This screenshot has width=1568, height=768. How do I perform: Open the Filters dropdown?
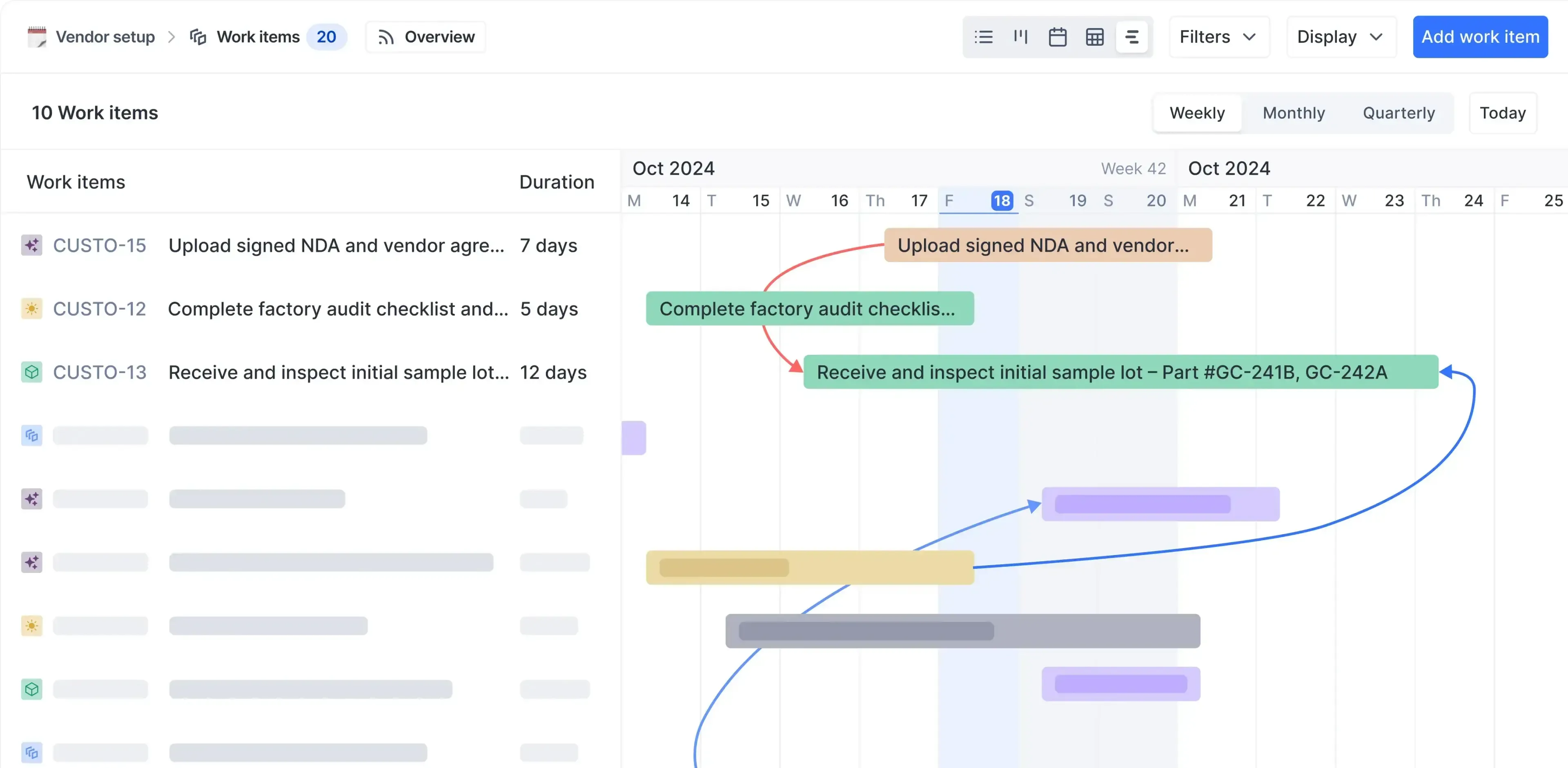[1218, 36]
